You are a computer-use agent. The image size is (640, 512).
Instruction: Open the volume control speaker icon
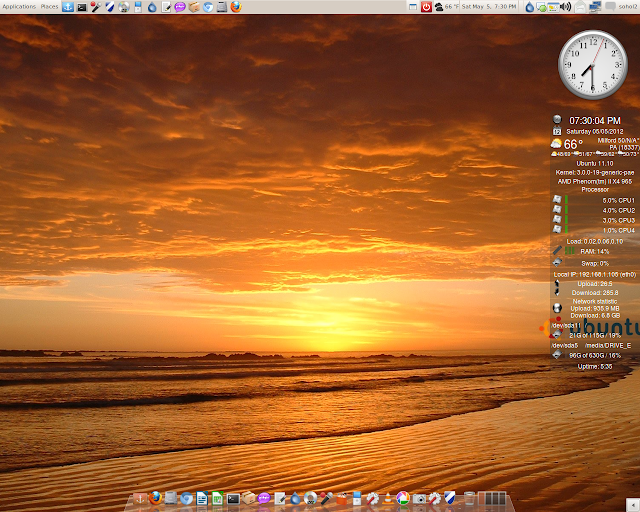pos(566,6)
